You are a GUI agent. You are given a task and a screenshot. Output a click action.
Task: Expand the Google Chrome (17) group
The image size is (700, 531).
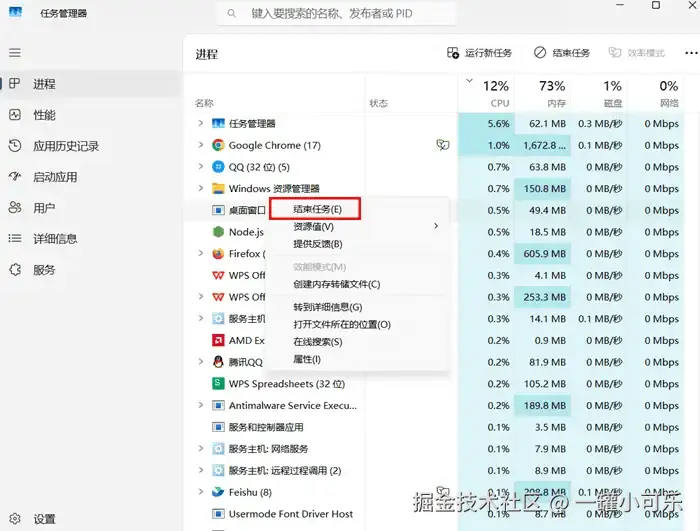pyautogui.click(x=200, y=145)
